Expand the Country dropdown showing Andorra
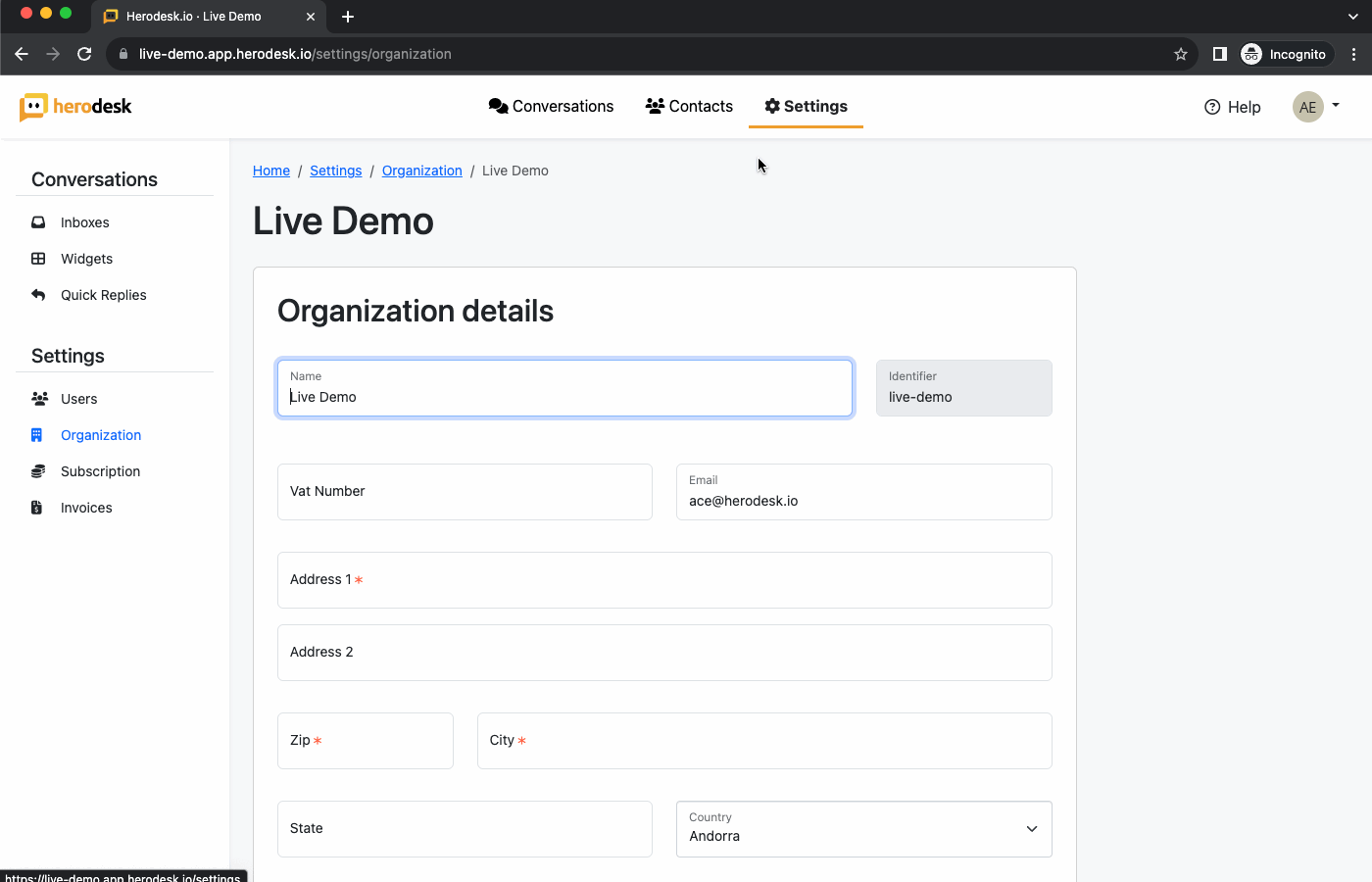1372x882 pixels. 863,829
